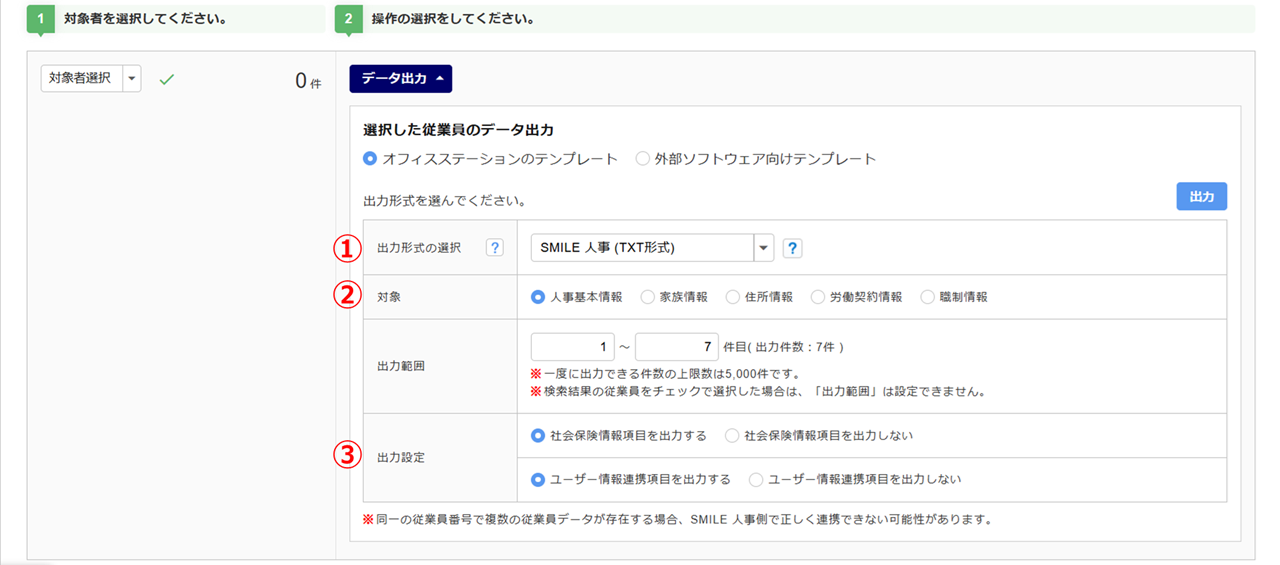Choose 労働契約情報 as the target

[819, 297]
